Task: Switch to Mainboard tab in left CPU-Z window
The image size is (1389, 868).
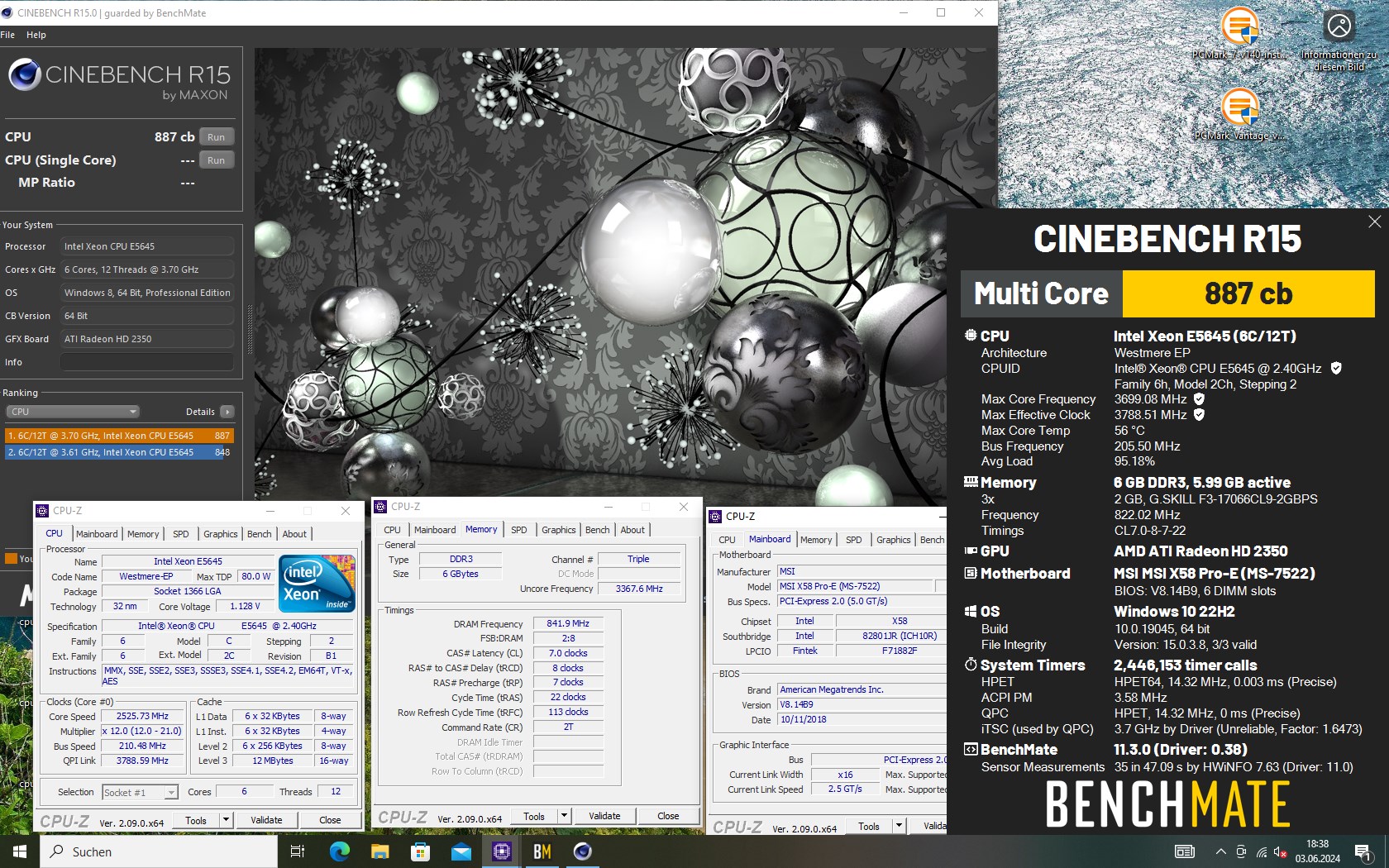Action: click(x=97, y=534)
